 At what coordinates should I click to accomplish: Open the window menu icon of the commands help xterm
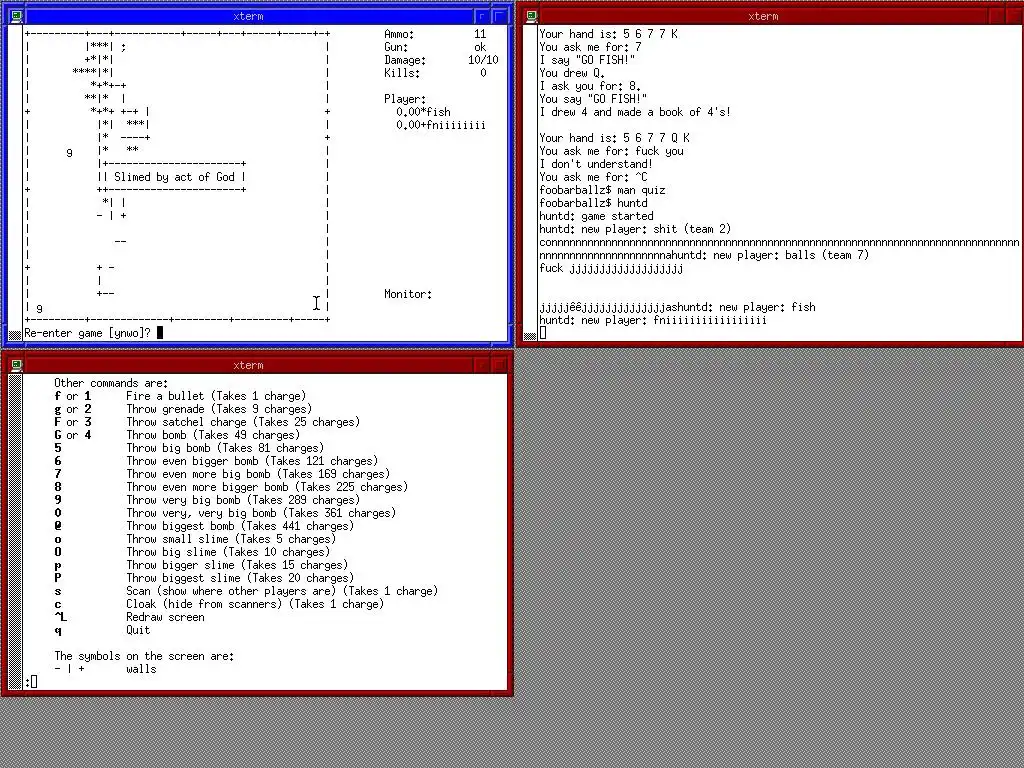click(17, 365)
